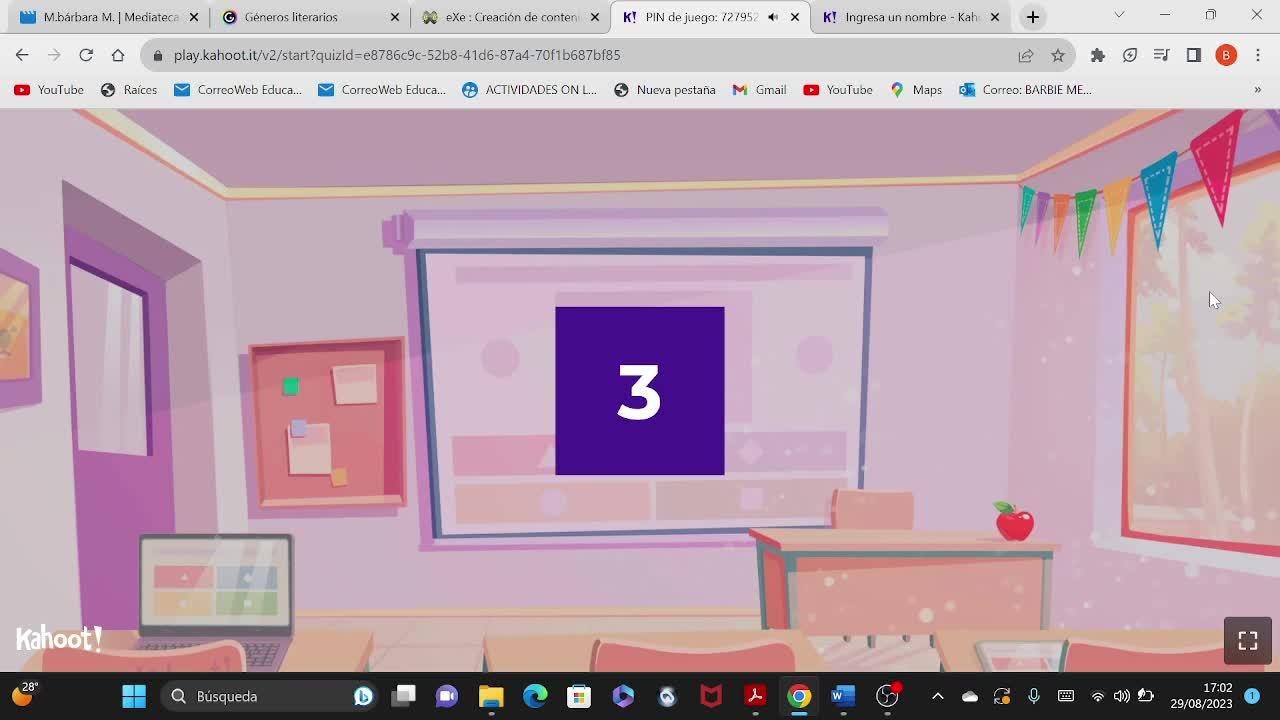Open File Explorer from the taskbar
Viewport: 1280px width, 720px height.
point(491,696)
